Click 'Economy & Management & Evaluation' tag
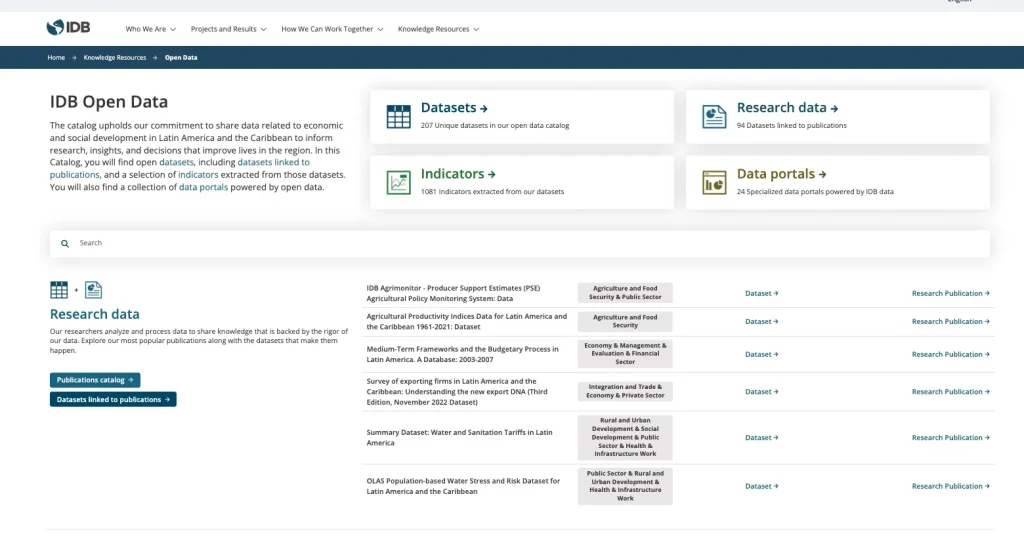1024x551 pixels. click(625, 354)
